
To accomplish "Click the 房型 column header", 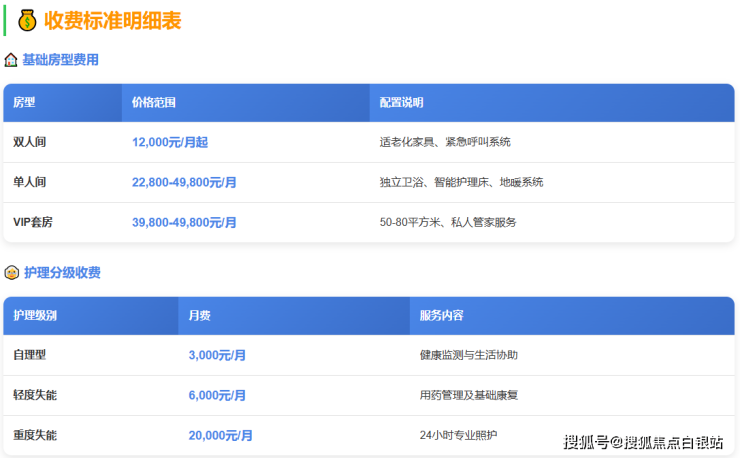I will click(x=24, y=102).
